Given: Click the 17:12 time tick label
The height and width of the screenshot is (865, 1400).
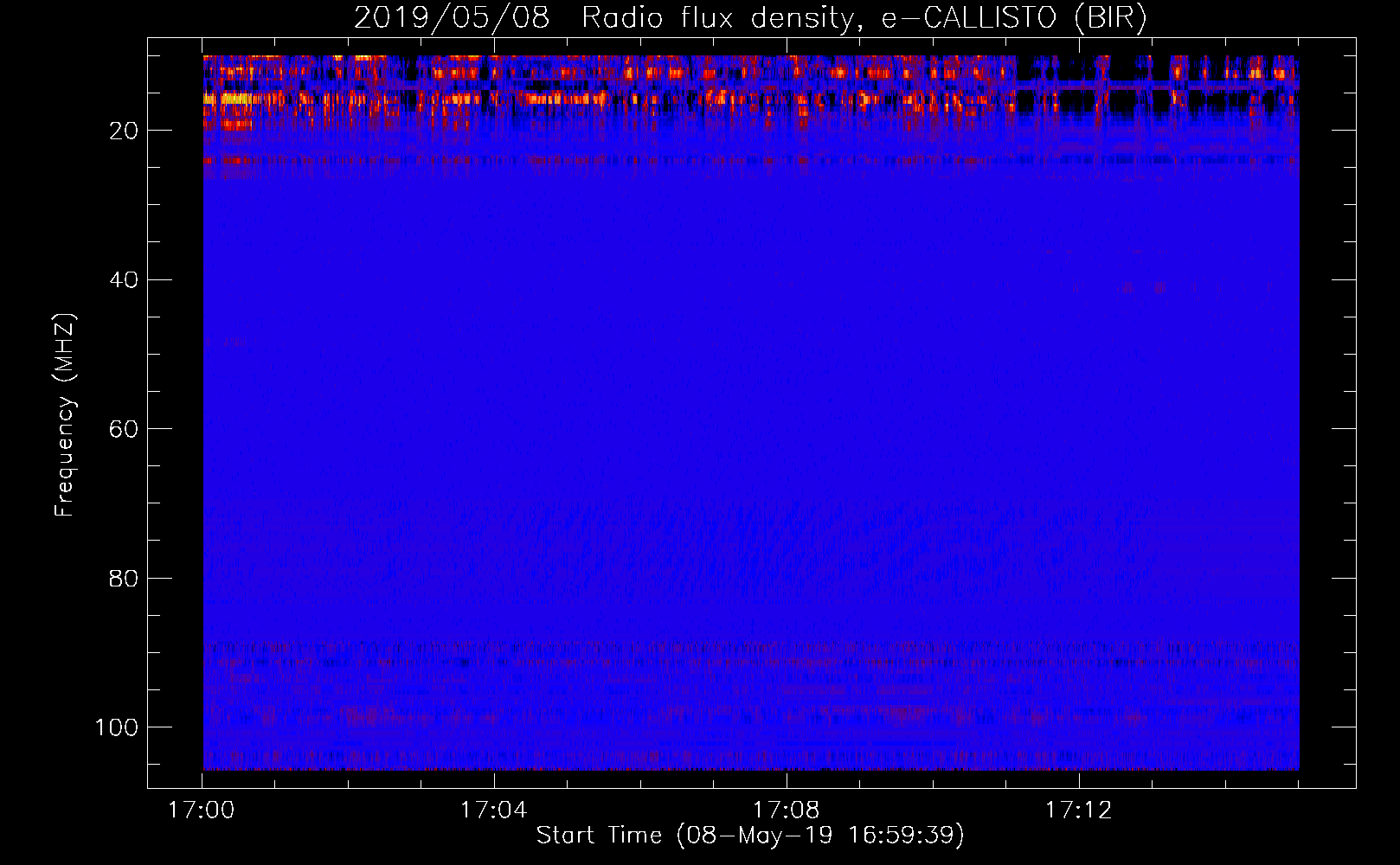Looking at the screenshot, I should point(1078,811).
